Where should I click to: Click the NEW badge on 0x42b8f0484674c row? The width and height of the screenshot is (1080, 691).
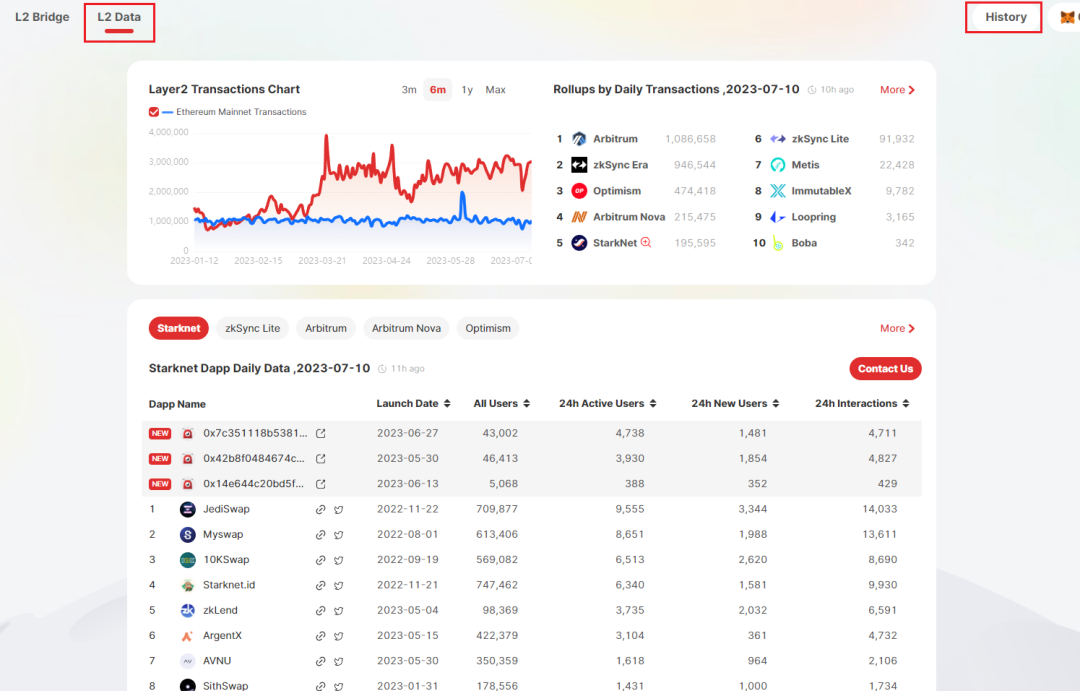pos(160,458)
